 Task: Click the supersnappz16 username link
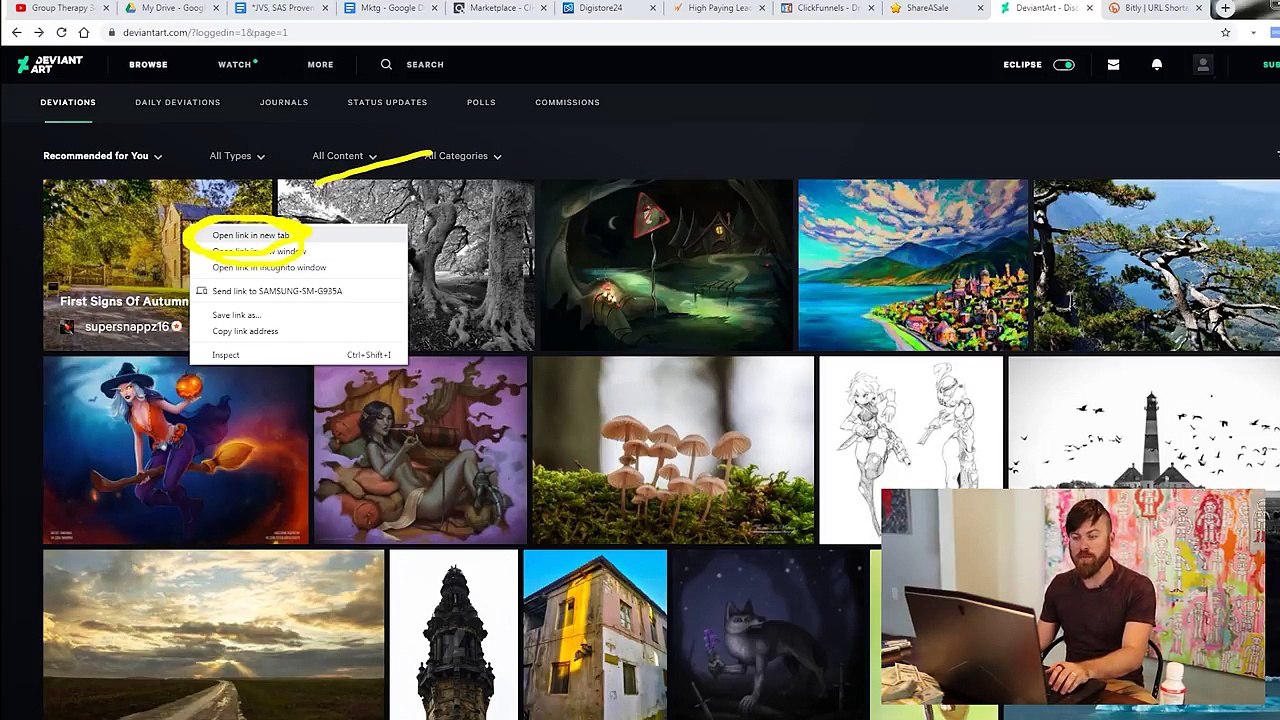pyautogui.click(x=127, y=327)
